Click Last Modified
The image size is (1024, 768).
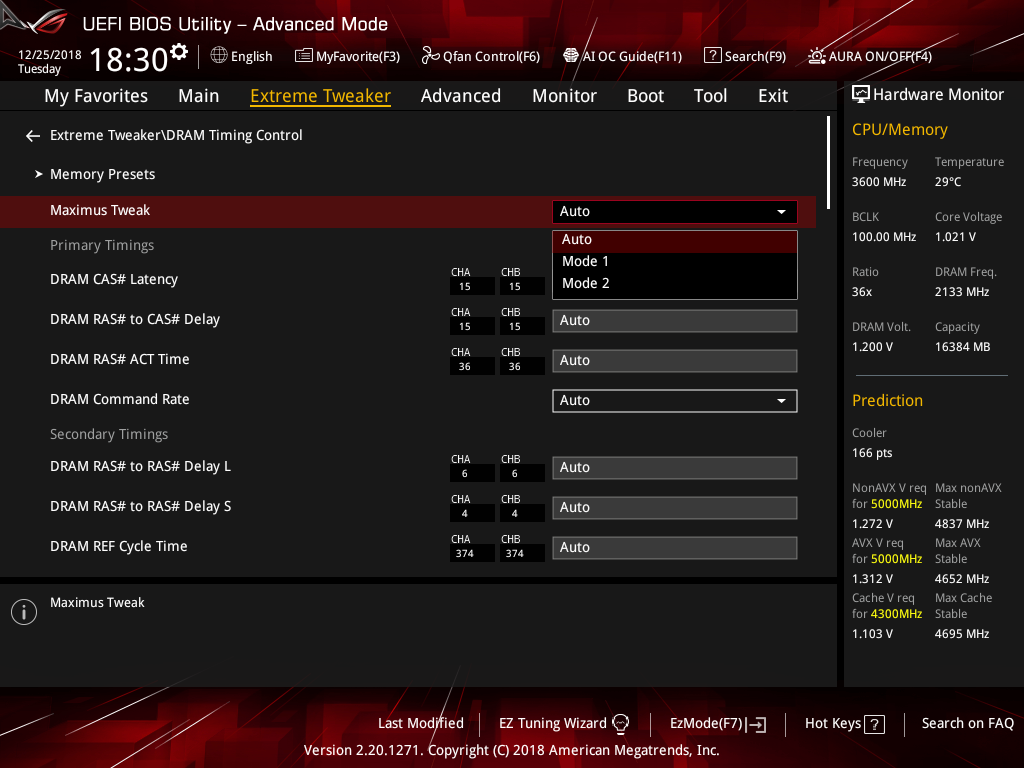421,724
